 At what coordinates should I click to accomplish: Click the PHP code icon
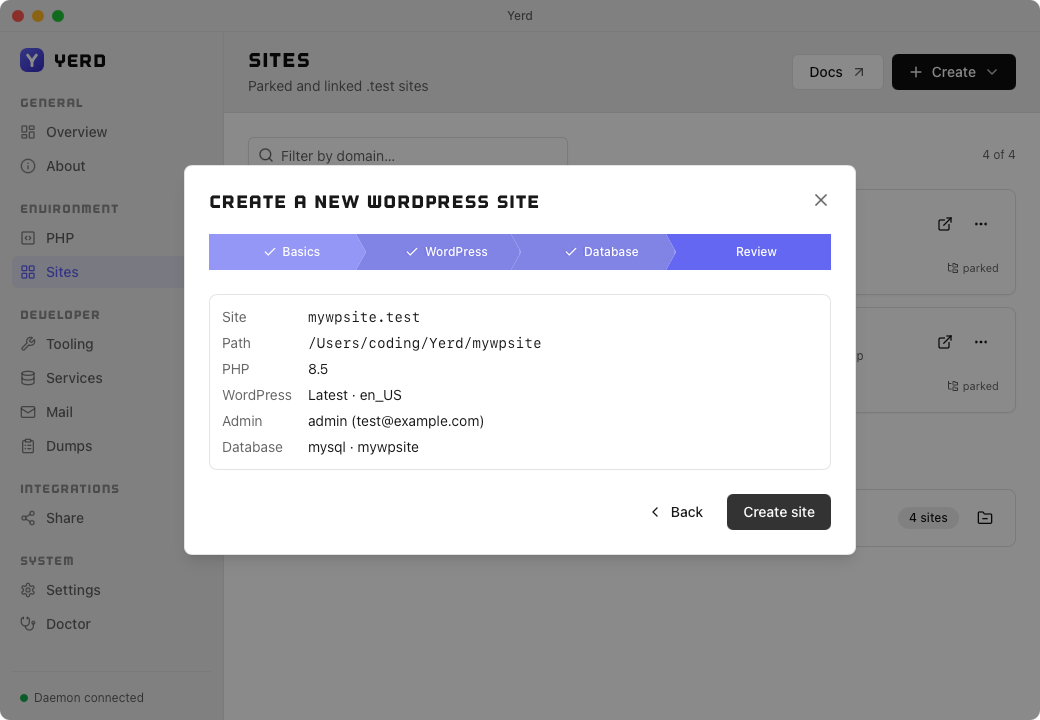click(x=28, y=238)
